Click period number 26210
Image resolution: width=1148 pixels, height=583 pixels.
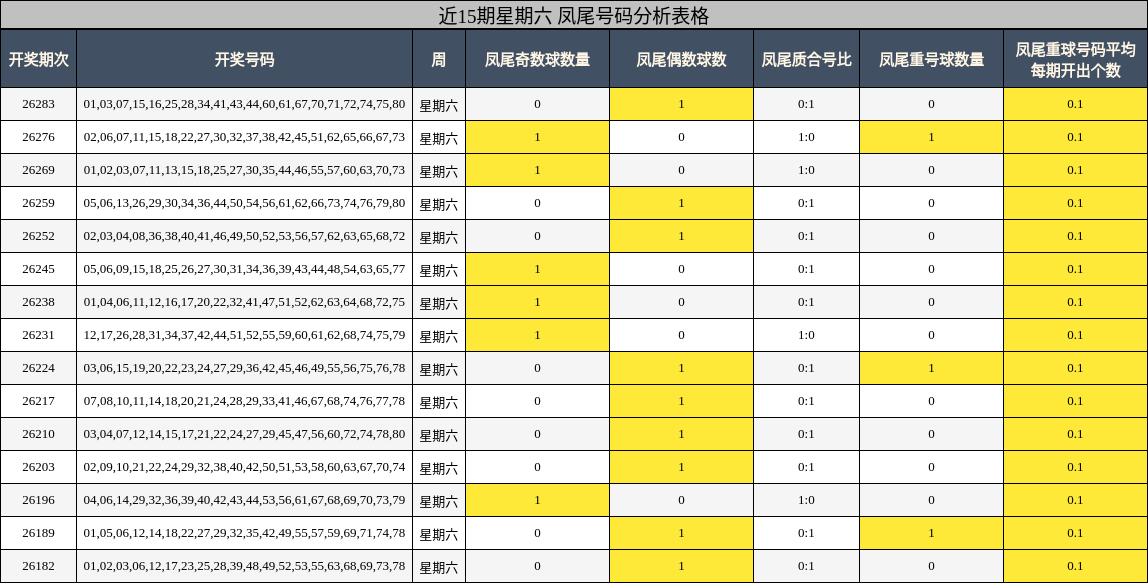(x=38, y=434)
